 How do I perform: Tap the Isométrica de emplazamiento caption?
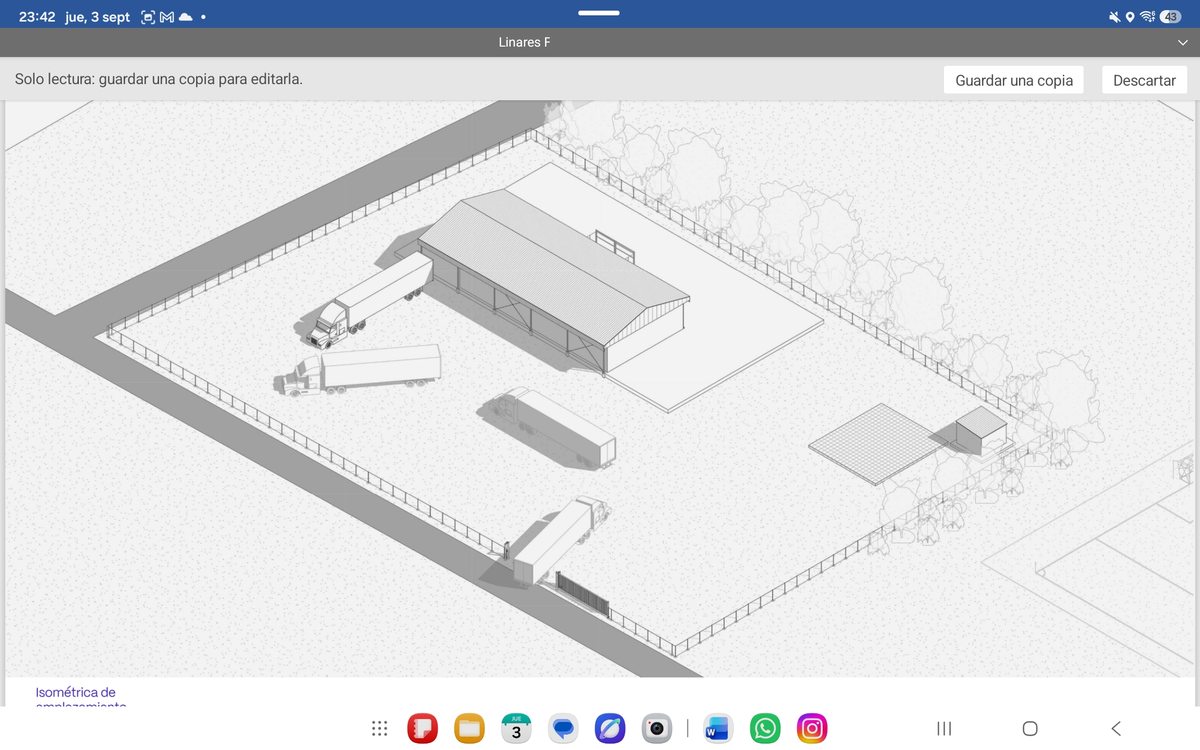80,699
